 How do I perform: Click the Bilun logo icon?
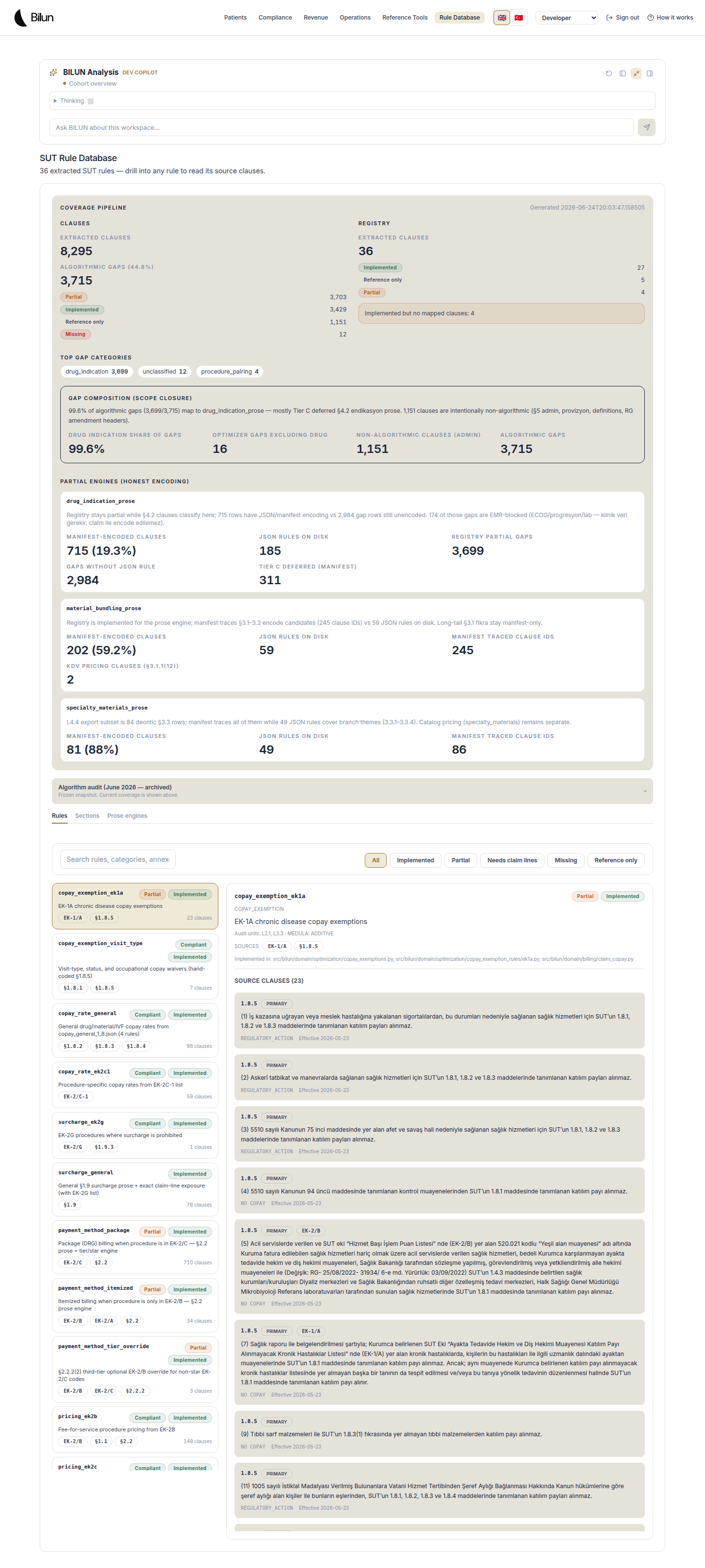coord(22,18)
